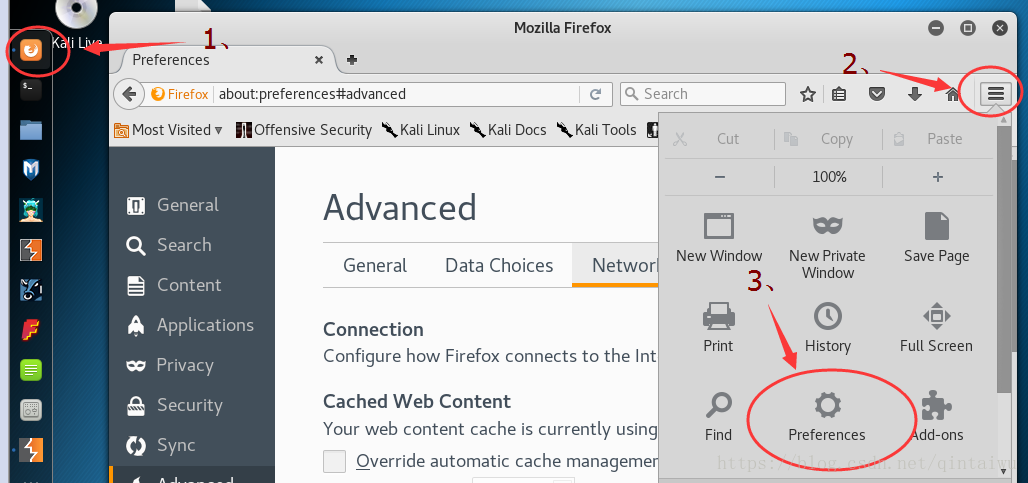Image resolution: width=1028 pixels, height=483 pixels.
Task: Open the Kali Docs bookmark
Action: [508, 130]
